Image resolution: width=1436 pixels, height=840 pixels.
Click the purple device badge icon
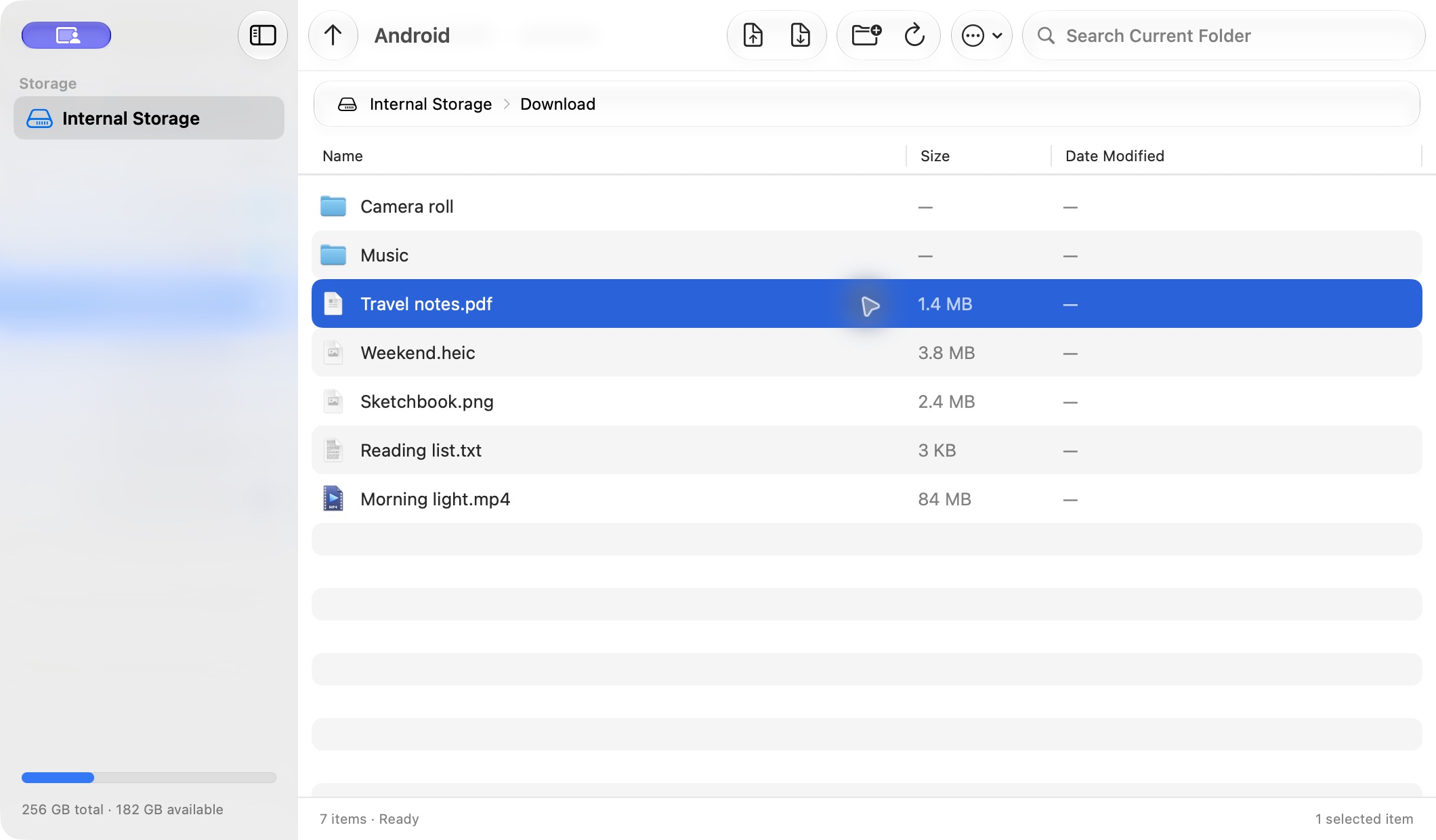66,35
